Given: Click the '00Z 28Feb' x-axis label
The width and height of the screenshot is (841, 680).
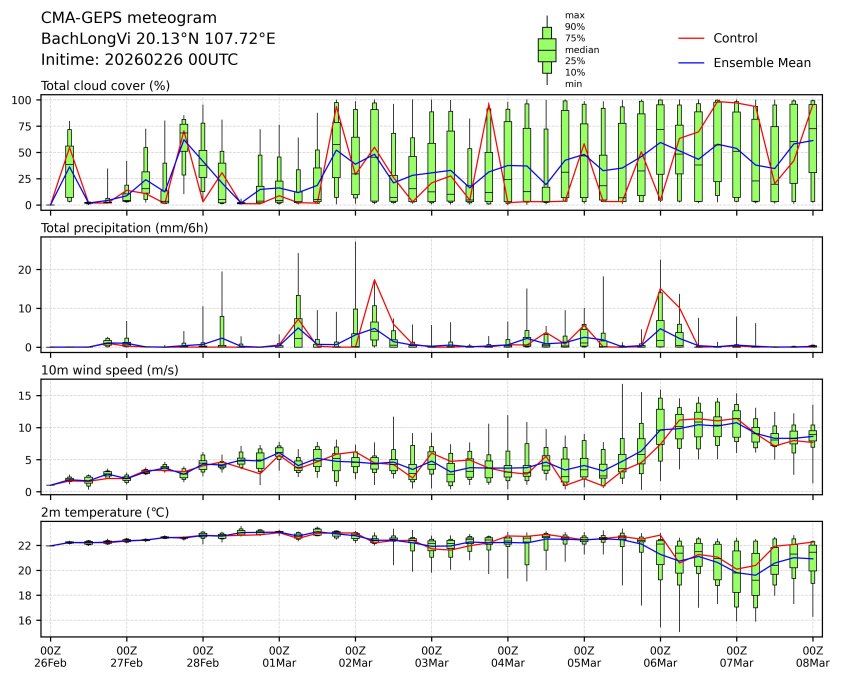Looking at the screenshot, I should pos(203,657).
